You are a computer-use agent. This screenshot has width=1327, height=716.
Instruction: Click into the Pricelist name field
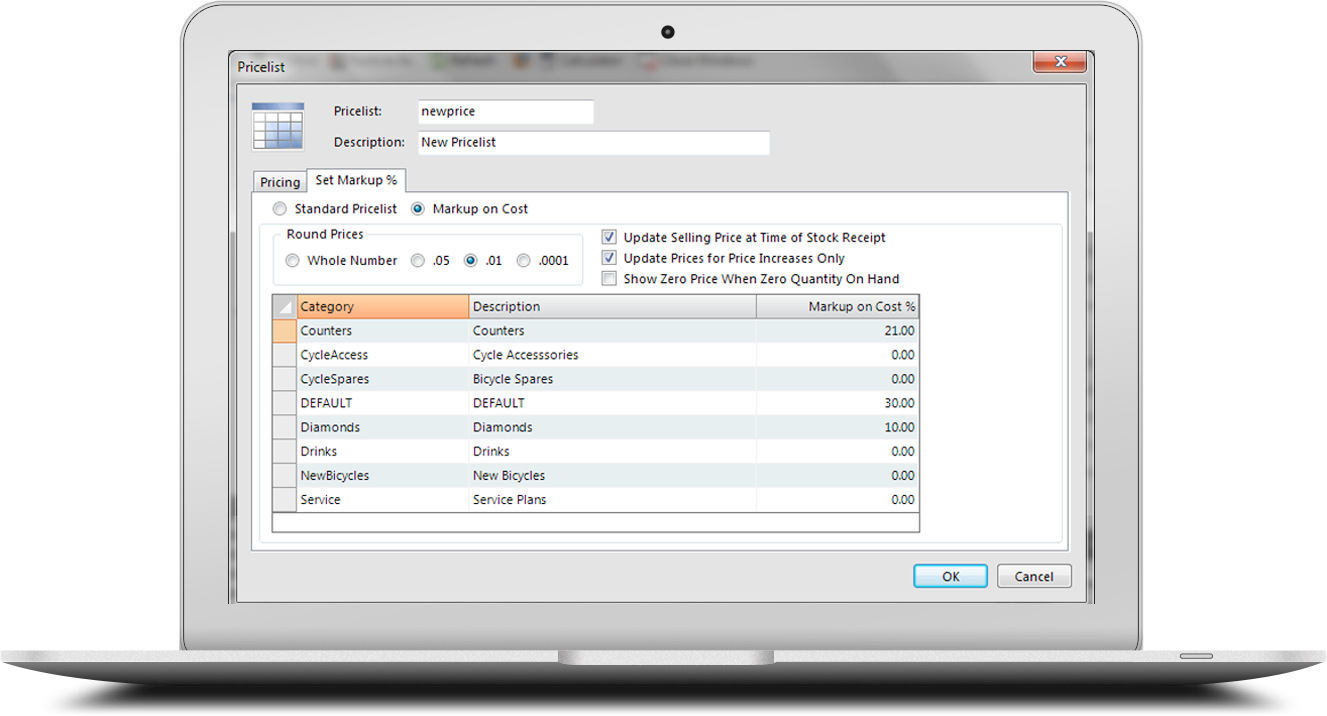(504, 112)
